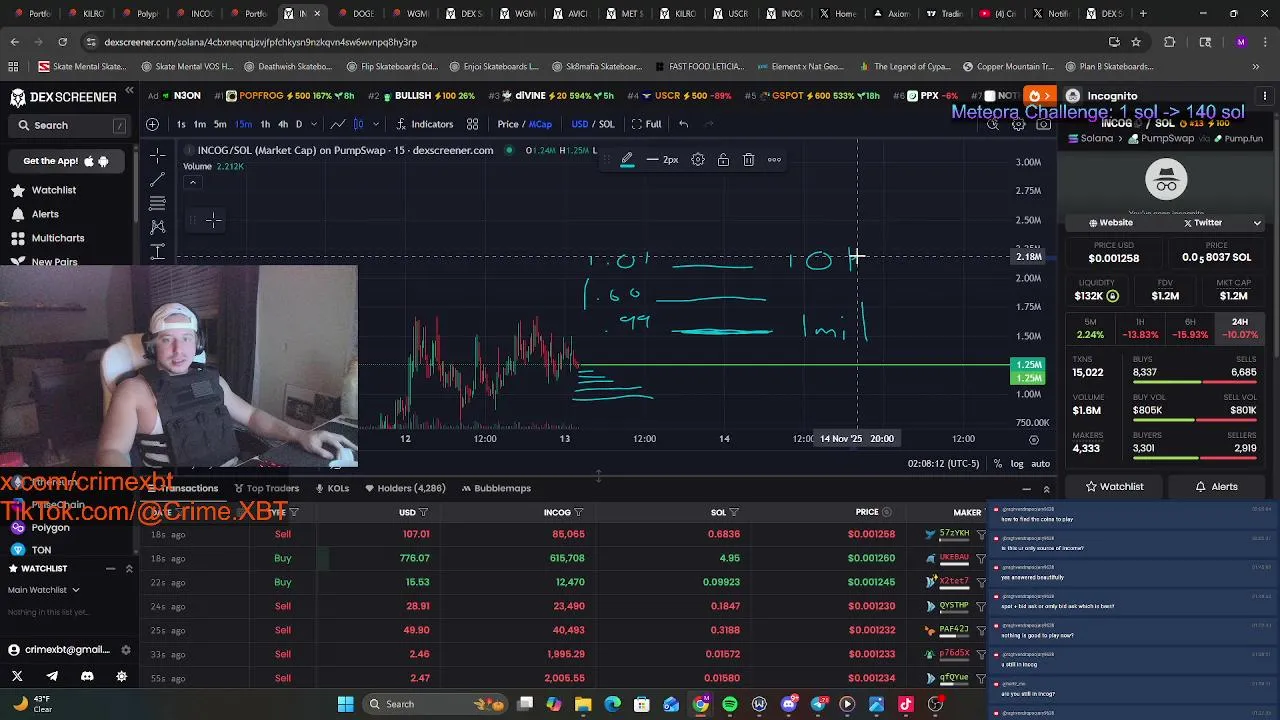Select the 1H stats tab
This screenshot has width=1280, height=720.
[x=1140, y=328]
